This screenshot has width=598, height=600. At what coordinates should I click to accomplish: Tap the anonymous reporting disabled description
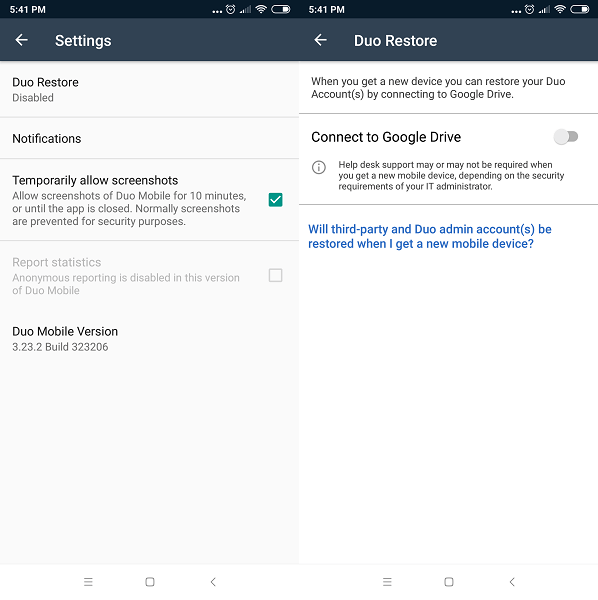pos(126,284)
